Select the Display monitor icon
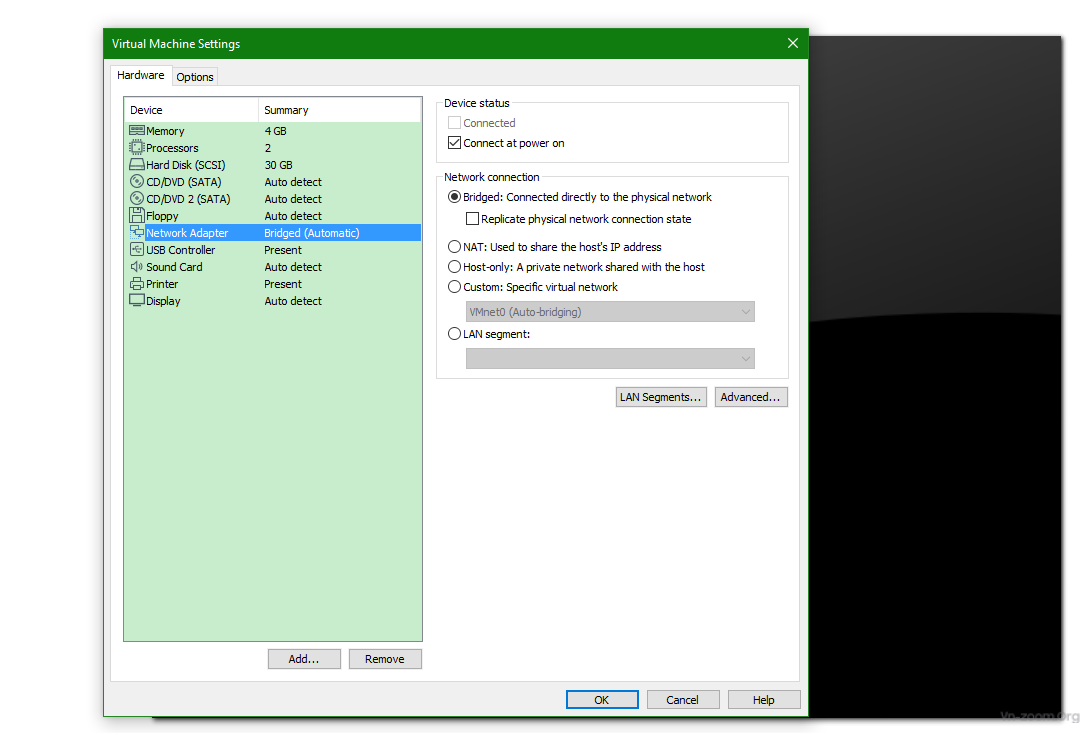 click(137, 301)
